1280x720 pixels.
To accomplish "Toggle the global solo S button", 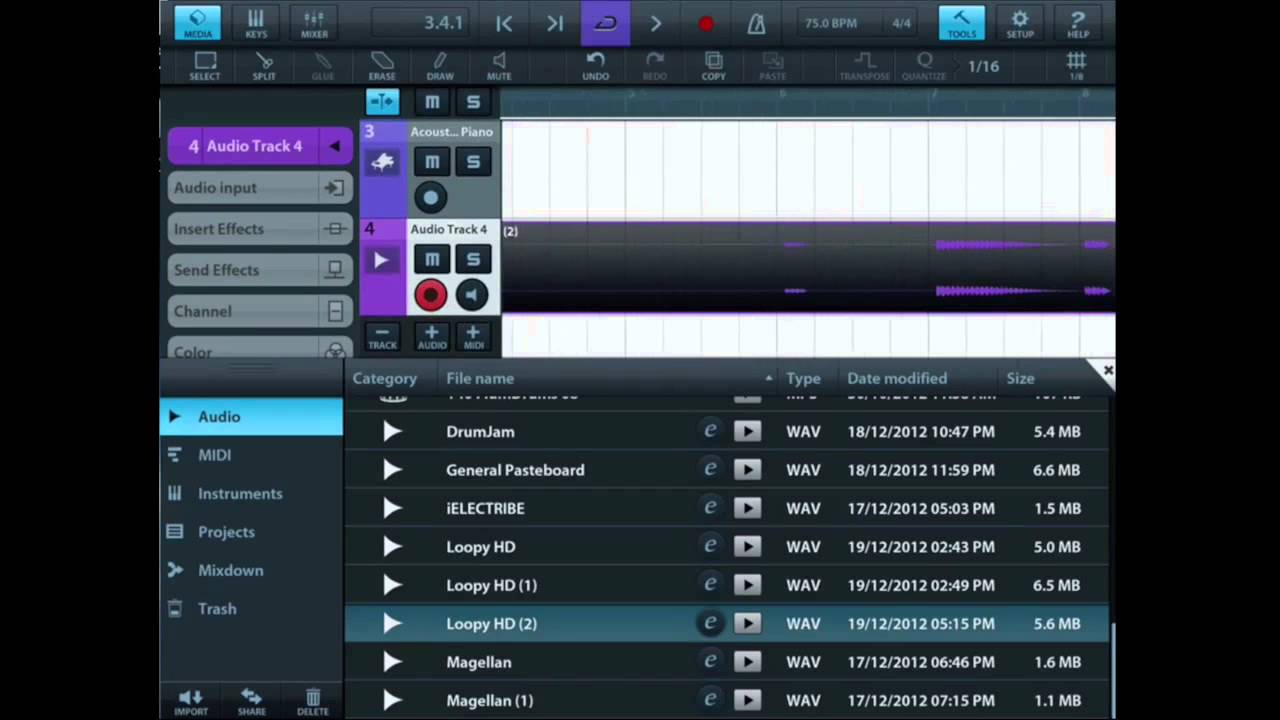I will point(473,102).
